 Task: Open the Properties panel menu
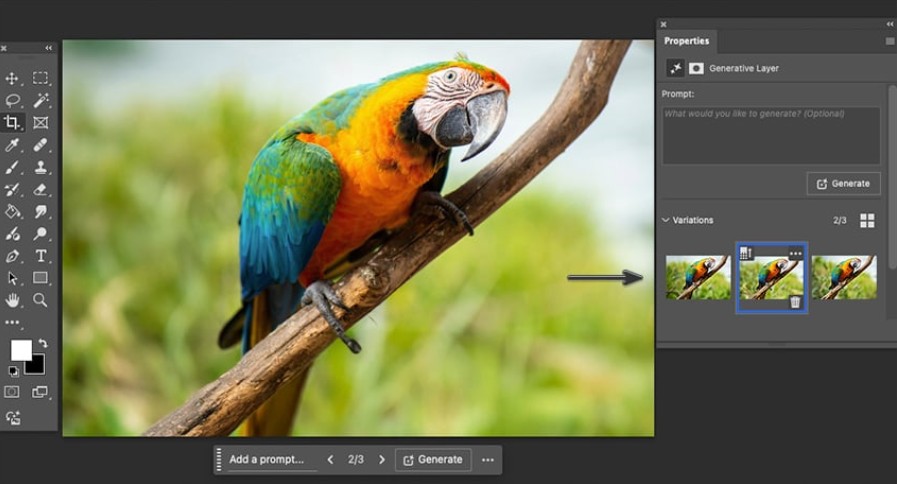point(889,41)
